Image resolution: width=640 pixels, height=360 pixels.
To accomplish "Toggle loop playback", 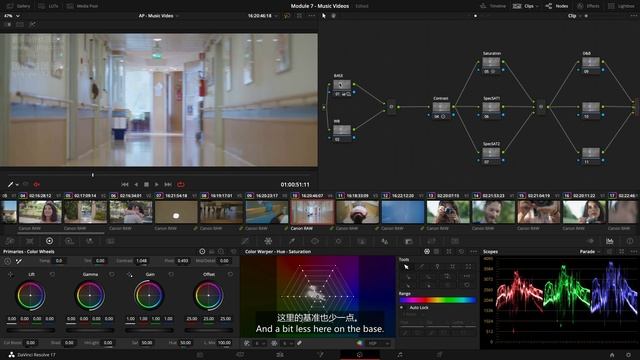I will [x=181, y=184].
